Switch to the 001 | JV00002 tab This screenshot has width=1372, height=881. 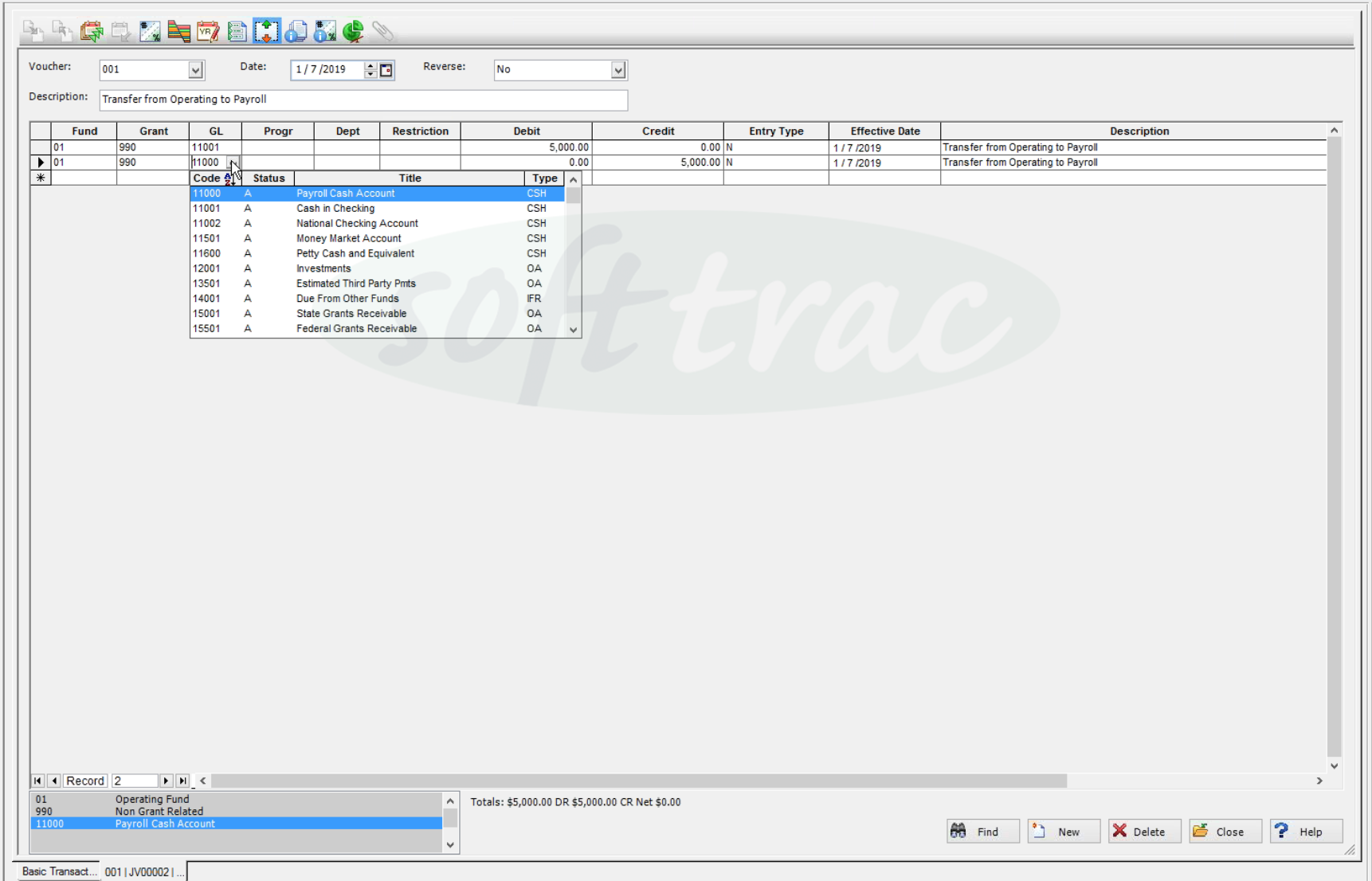pyautogui.click(x=144, y=872)
